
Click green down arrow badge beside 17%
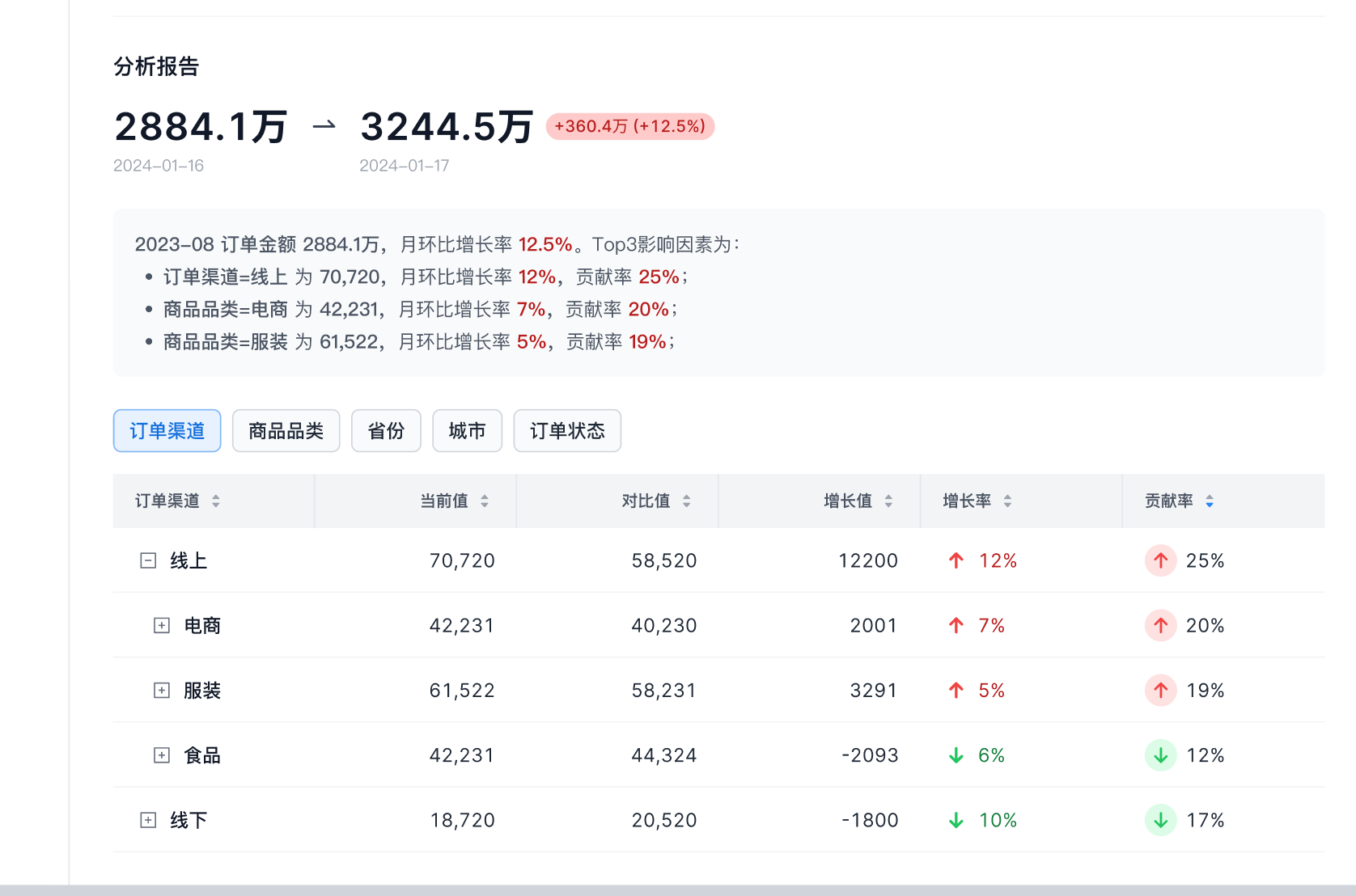[x=1160, y=820]
